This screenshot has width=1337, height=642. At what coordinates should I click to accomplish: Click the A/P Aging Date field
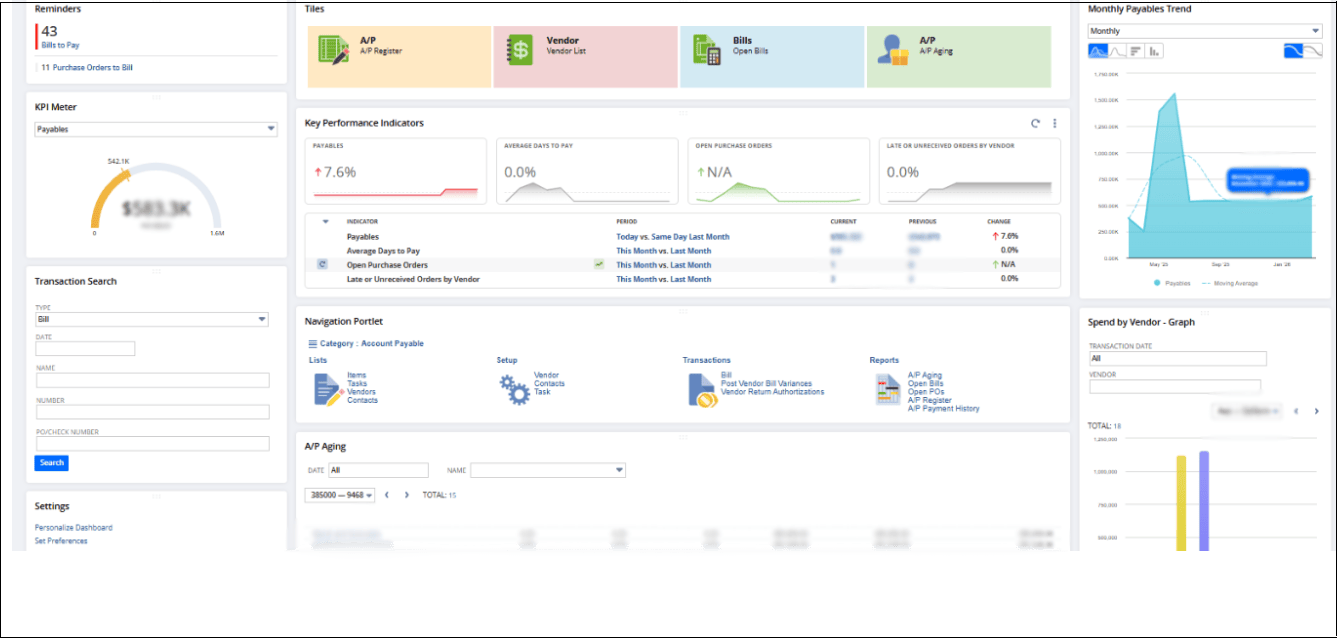coord(378,470)
